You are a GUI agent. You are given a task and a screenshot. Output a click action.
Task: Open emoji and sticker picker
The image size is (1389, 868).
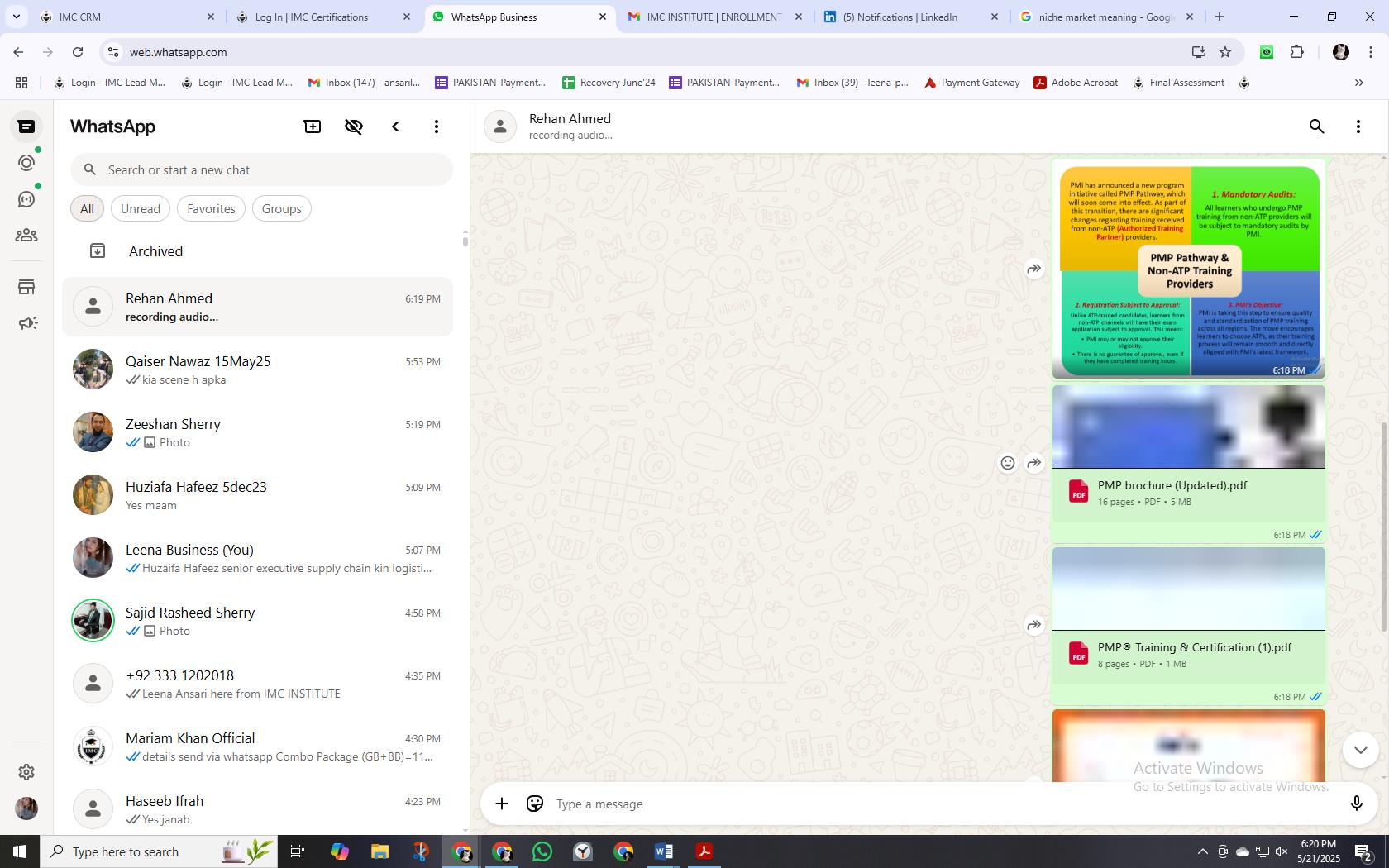[535, 804]
